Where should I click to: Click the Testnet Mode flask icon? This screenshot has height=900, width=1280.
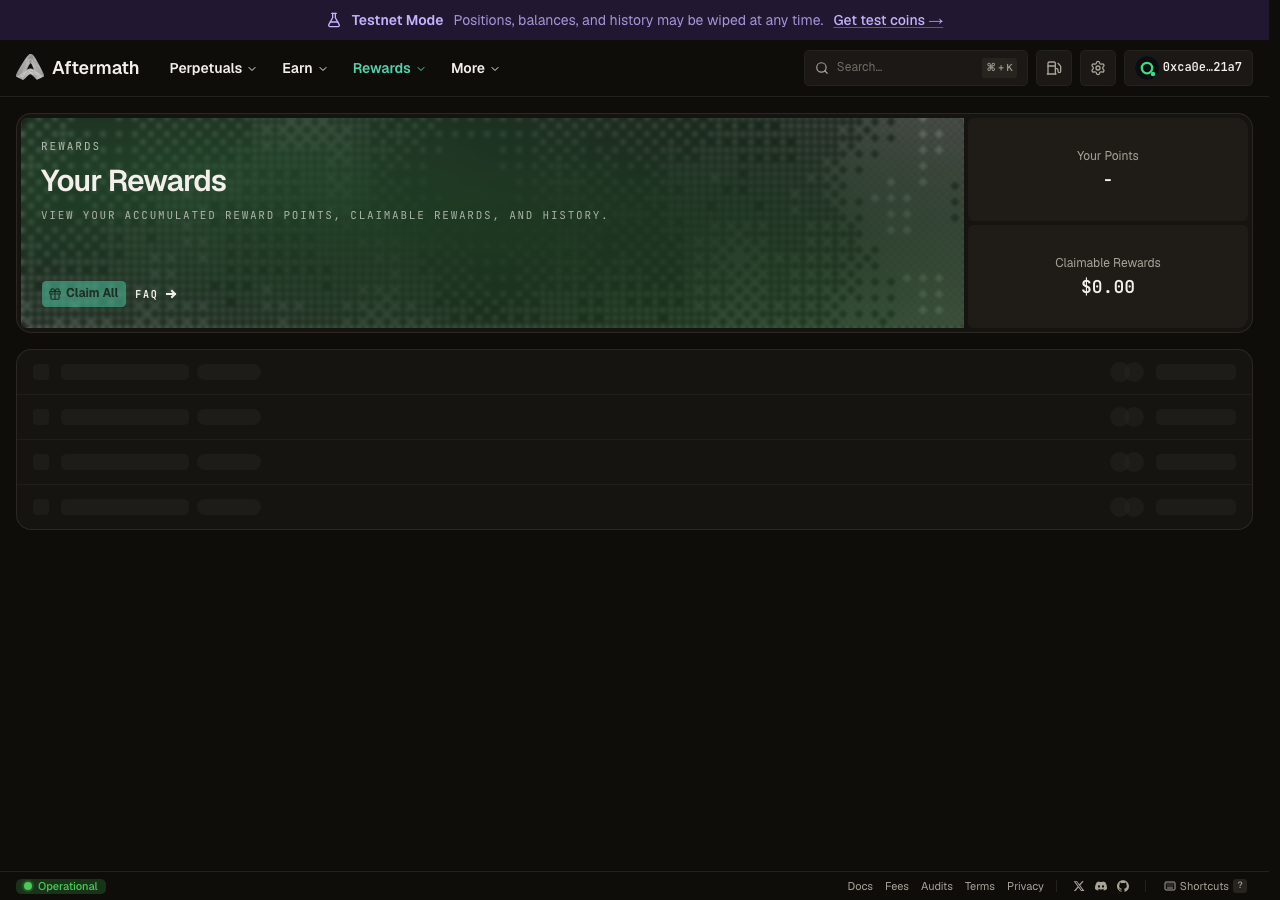click(x=334, y=20)
